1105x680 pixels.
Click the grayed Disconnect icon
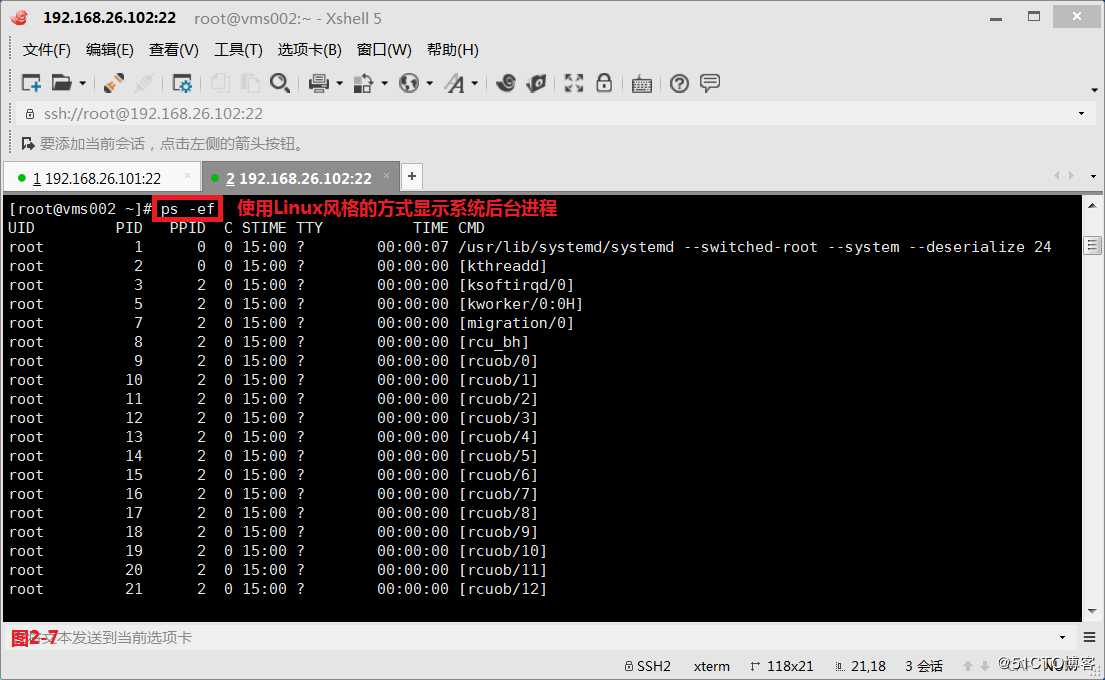point(144,83)
